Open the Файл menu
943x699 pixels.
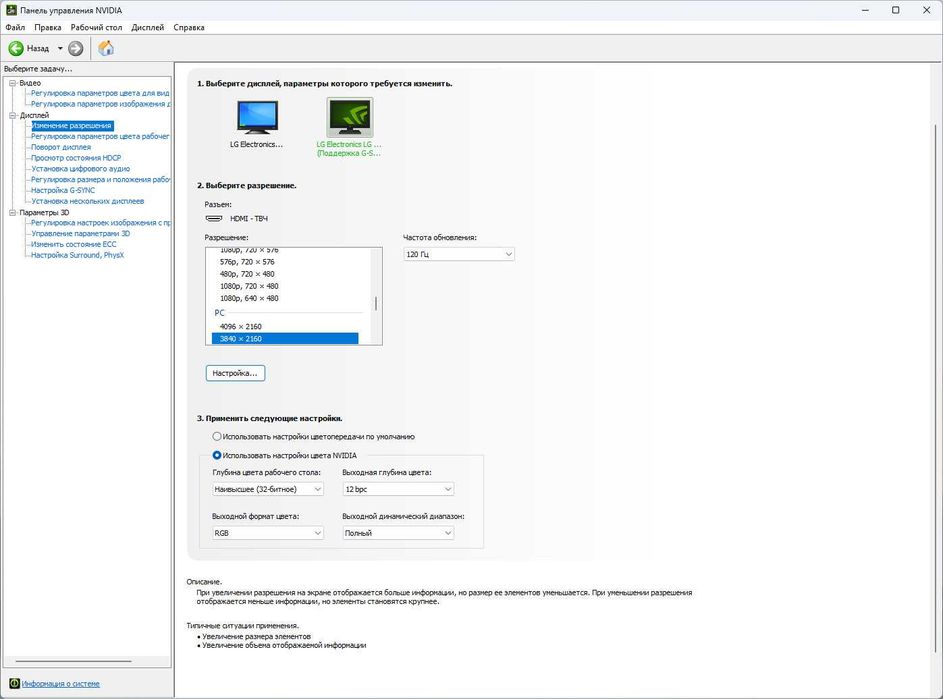[15, 28]
